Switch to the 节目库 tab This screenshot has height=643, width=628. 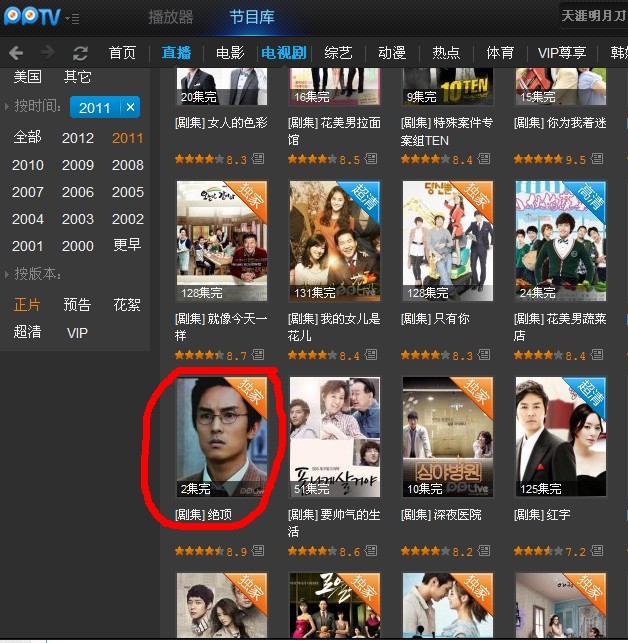[x=251, y=17]
